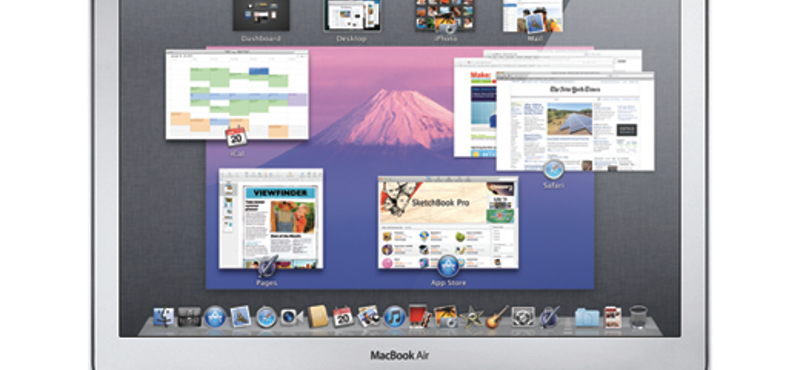The image size is (800, 370).
Task: Switch to the Desktop space thumbnail
Action: pyautogui.click(x=352, y=16)
